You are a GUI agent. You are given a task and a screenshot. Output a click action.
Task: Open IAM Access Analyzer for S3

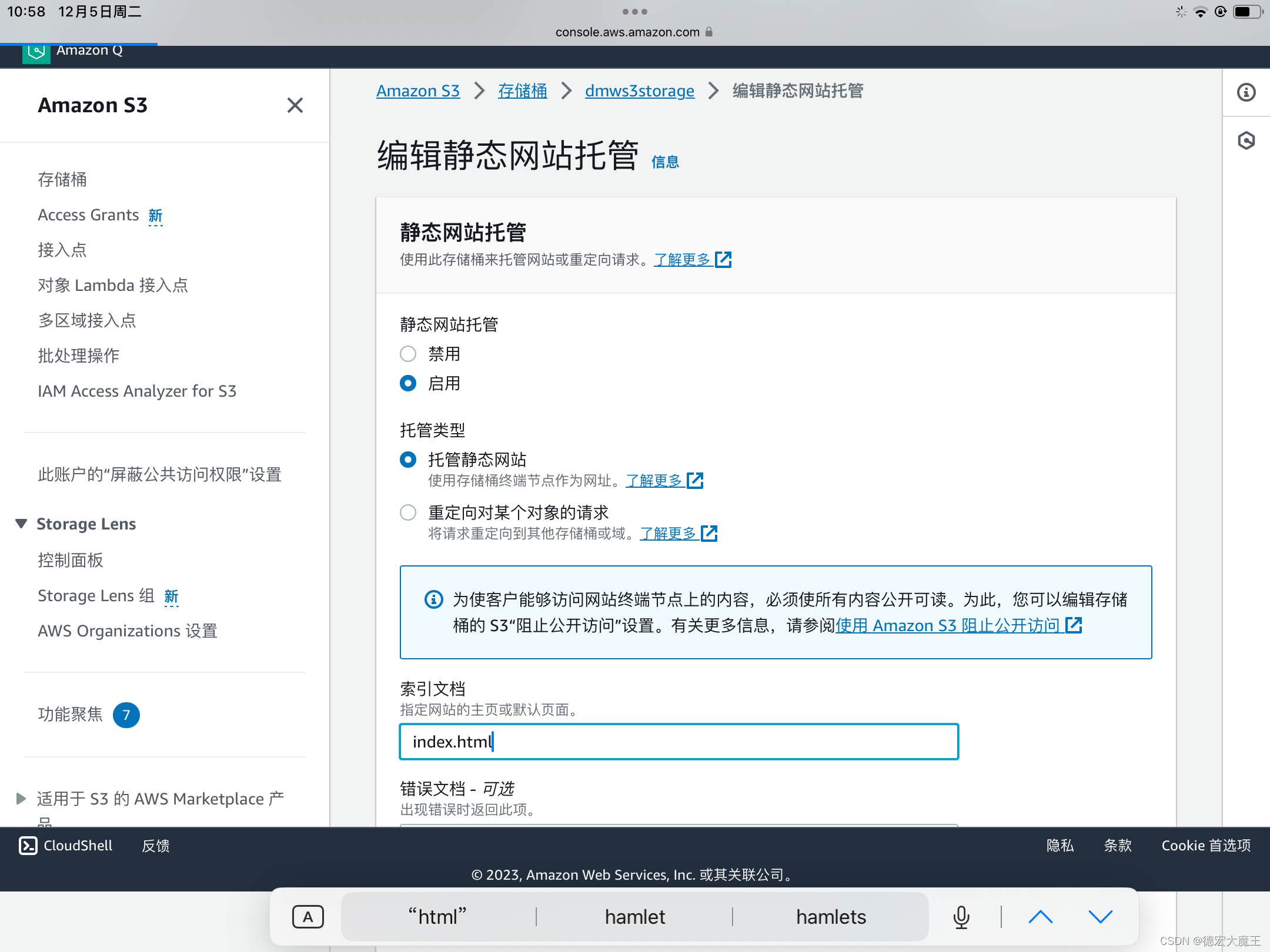tap(137, 391)
